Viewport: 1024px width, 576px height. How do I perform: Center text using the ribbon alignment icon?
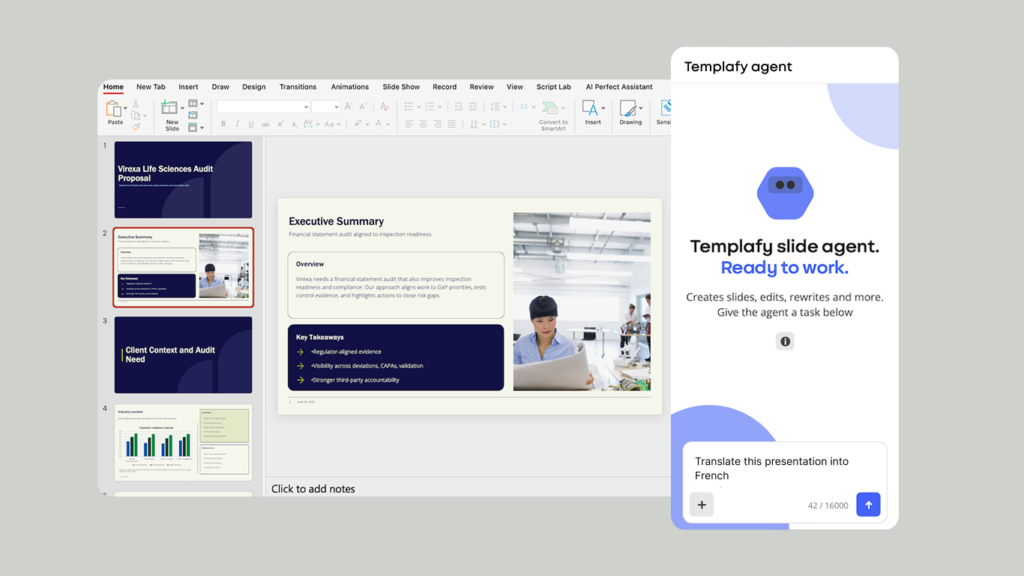[423, 123]
